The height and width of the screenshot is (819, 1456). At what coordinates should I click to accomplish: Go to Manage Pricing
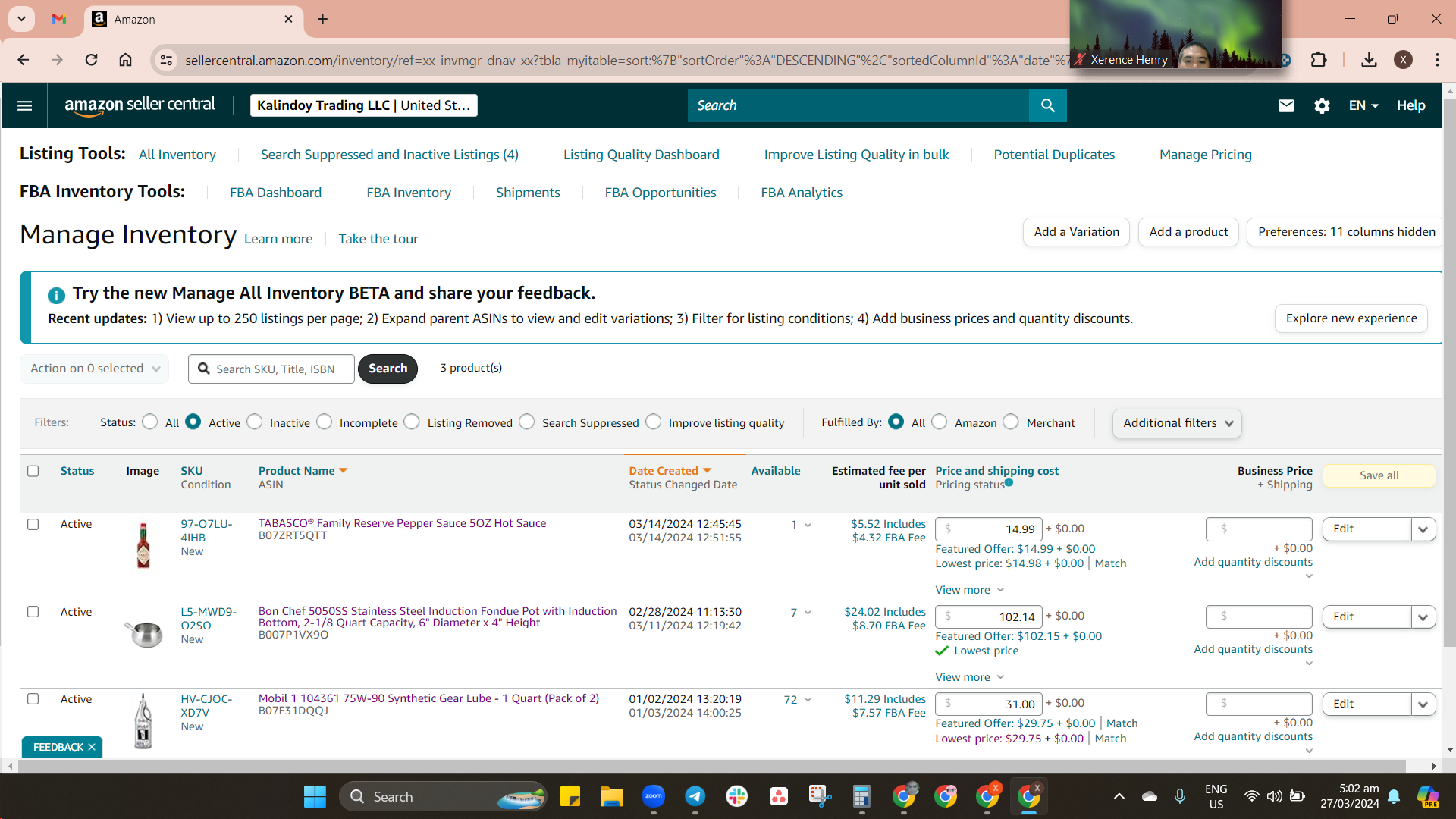tap(1206, 155)
